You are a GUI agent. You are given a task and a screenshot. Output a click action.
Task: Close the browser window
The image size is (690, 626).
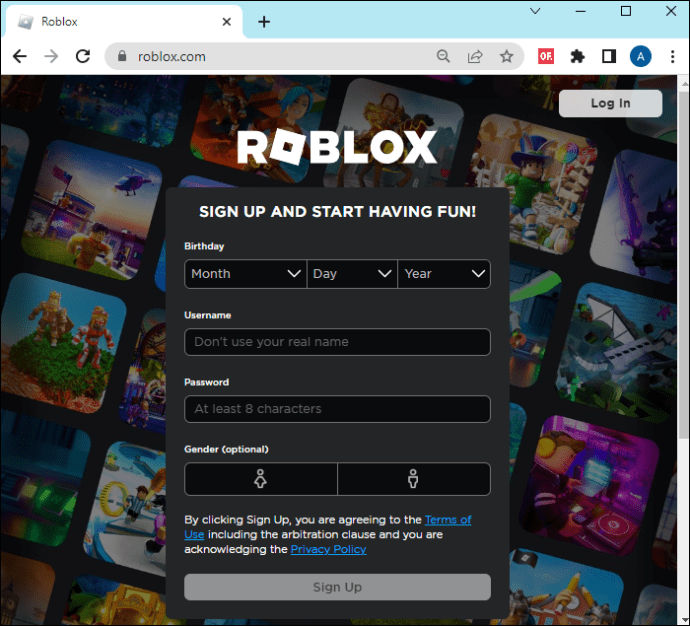(x=671, y=11)
